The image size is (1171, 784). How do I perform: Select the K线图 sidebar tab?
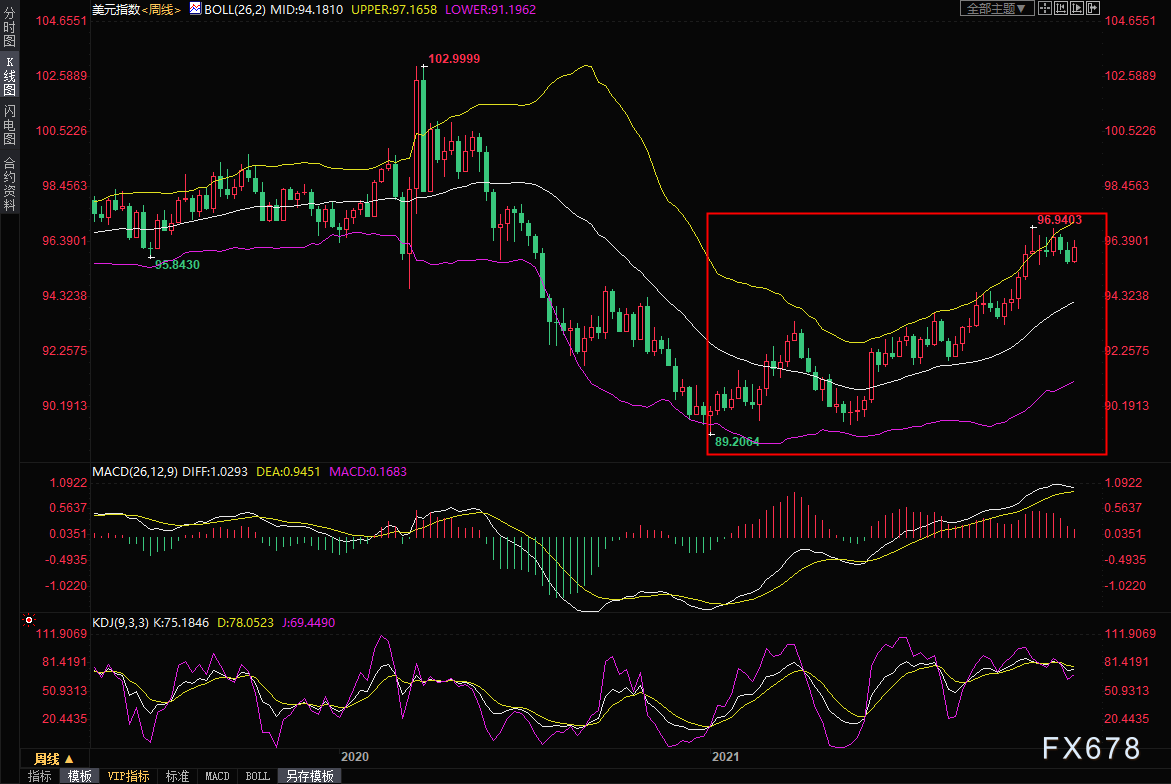tap(10, 76)
